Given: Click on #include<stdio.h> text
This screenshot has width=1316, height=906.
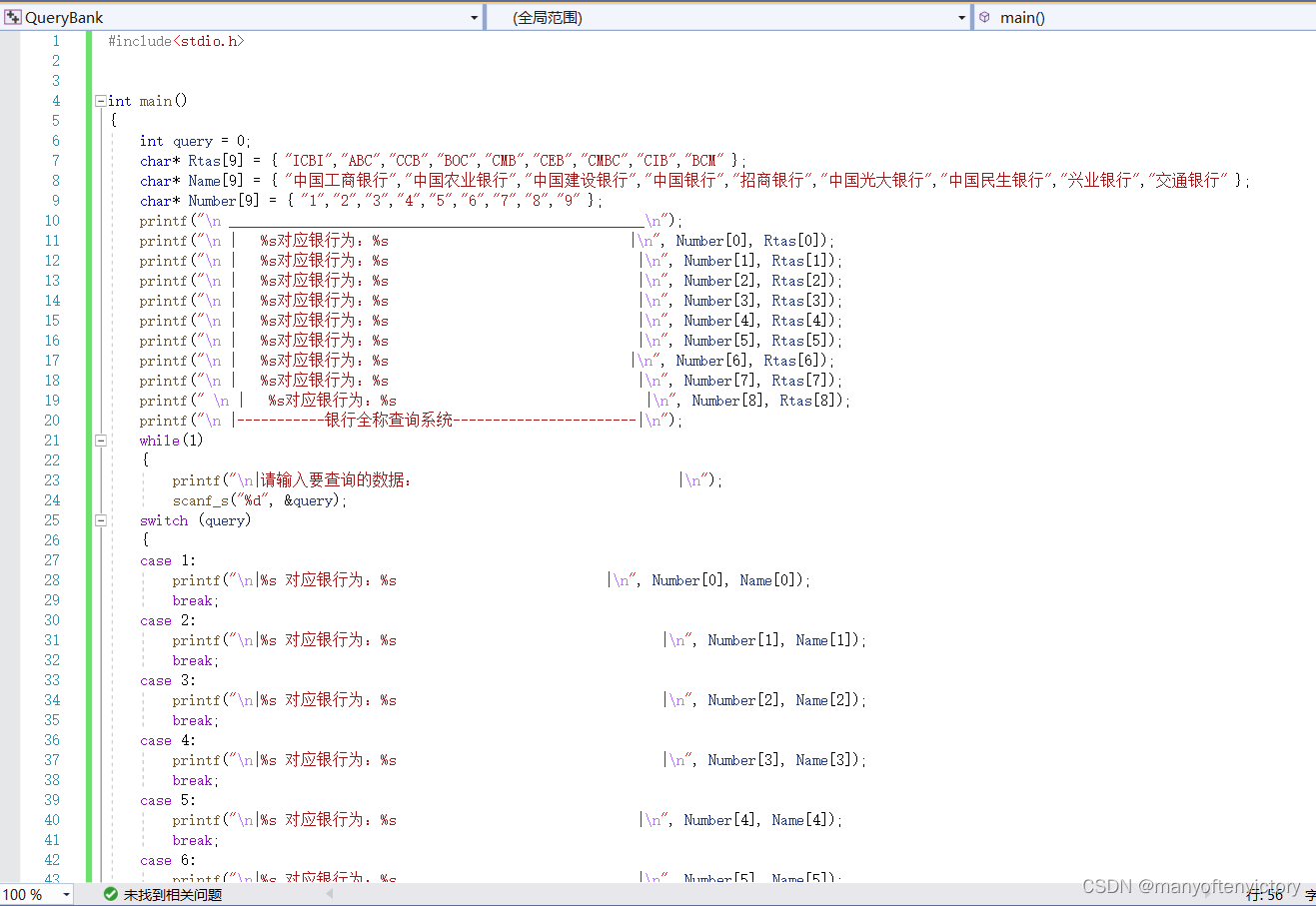Looking at the screenshot, I should pos(176,41).
